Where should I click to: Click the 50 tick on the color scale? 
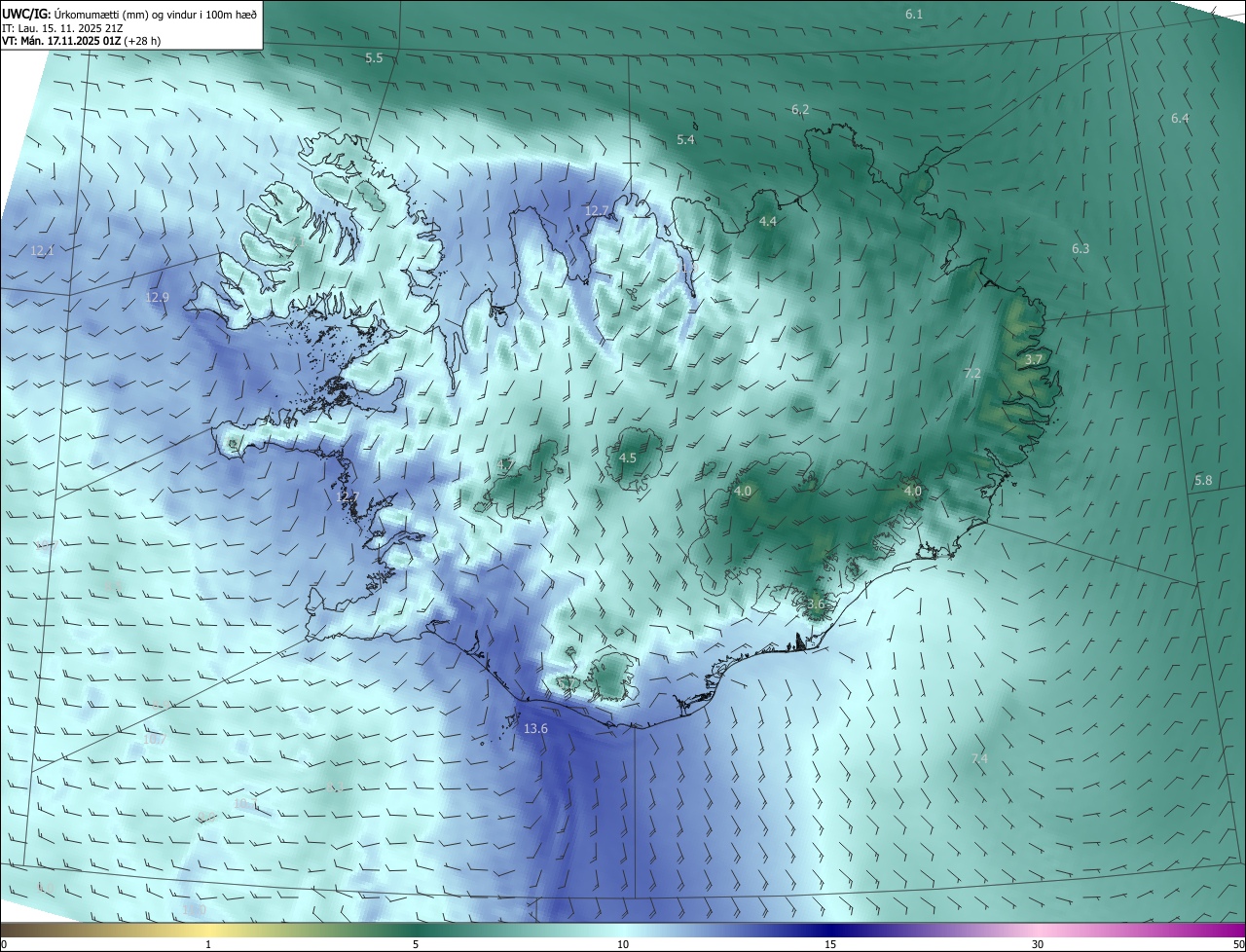pos(1238,945)
